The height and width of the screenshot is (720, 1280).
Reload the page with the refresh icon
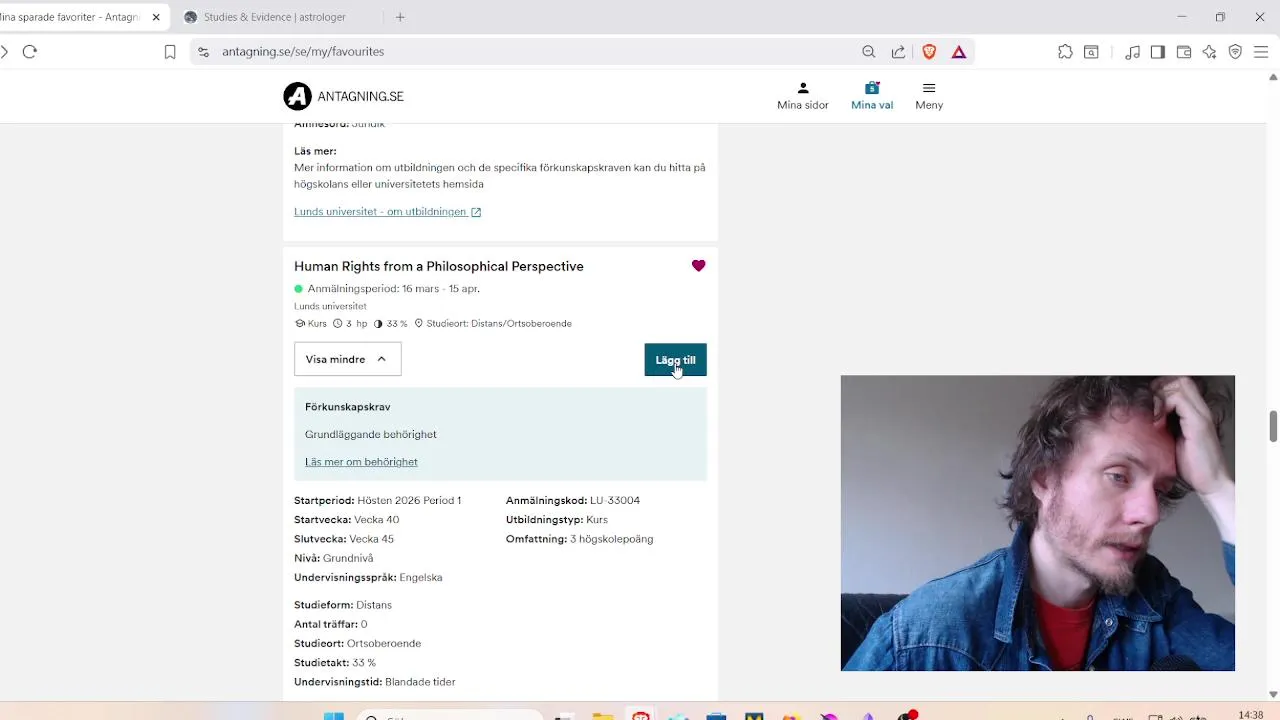click(30, 52)
